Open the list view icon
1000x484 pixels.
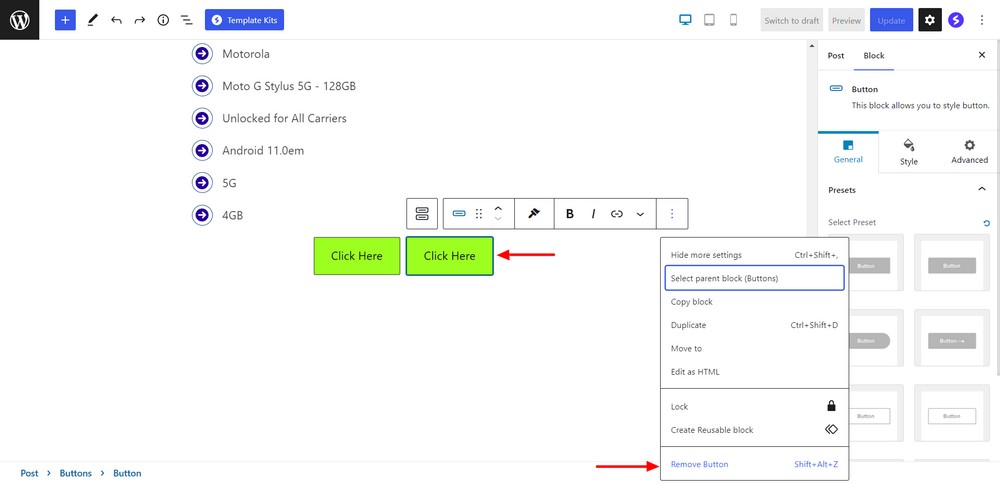click(x=186, y=20)
